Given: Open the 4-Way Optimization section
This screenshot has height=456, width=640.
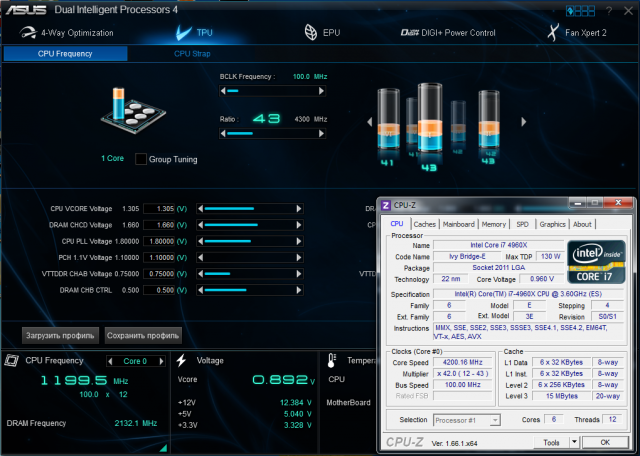Looking at the screenshot, I should [66, 33].
